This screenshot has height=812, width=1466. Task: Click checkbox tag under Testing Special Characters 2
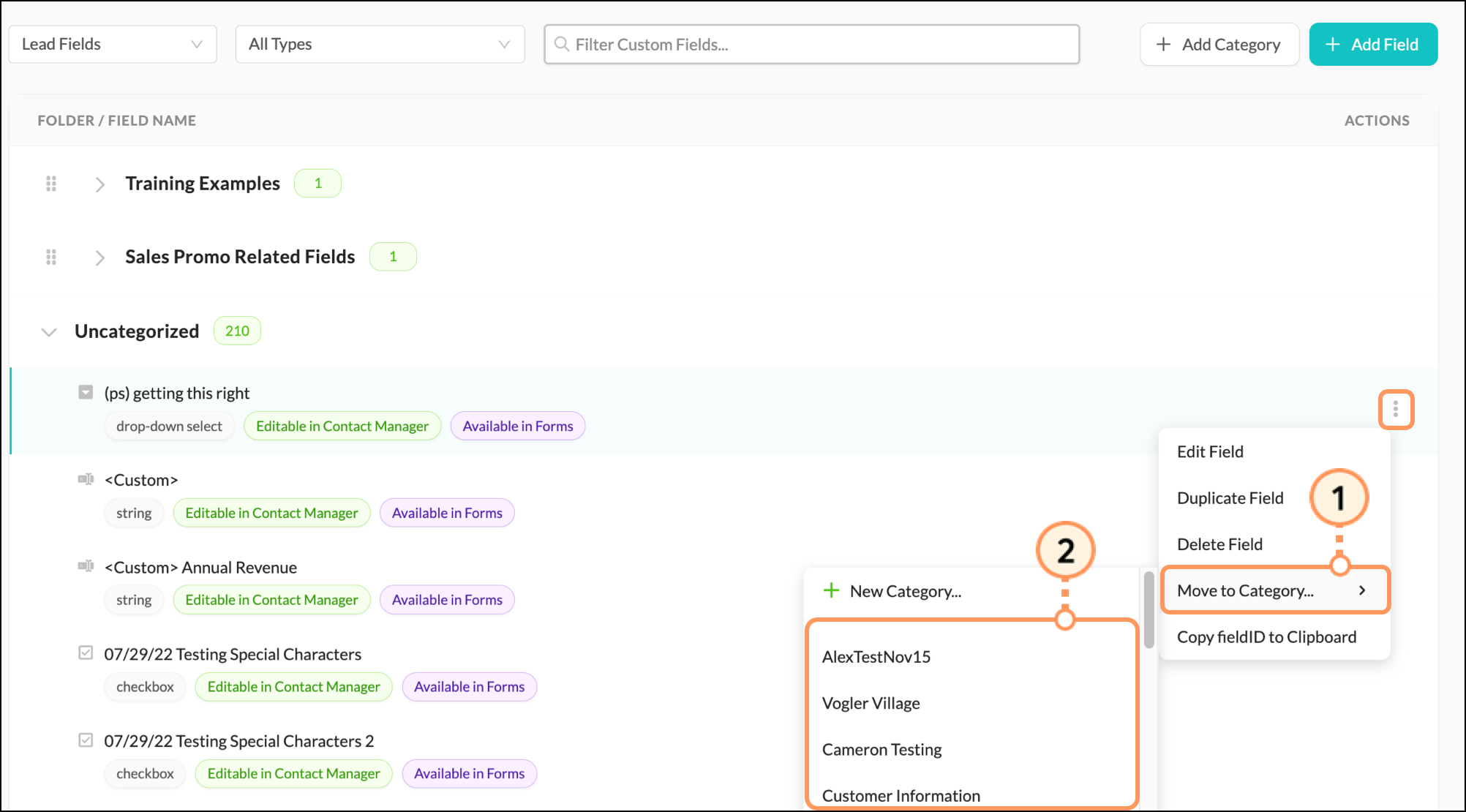pyautogui.click(x=145, y=773)
